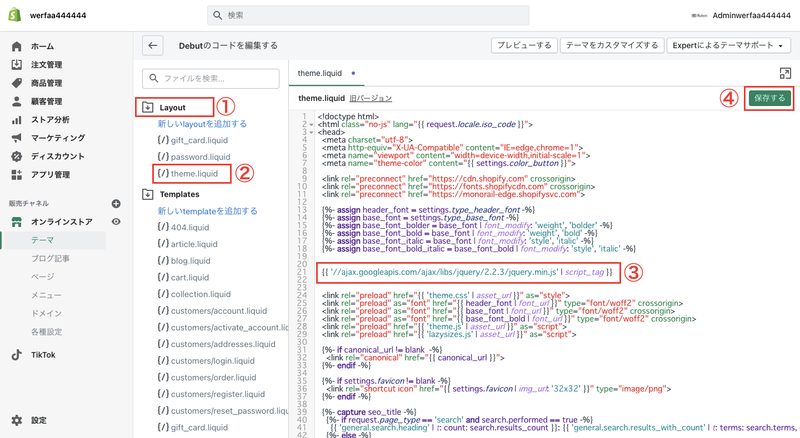The width and height of the screenshot is (800, 438).
Task: Open 旧バージョン older versions link
Action: pyautogui.click(x=370, y=98)
